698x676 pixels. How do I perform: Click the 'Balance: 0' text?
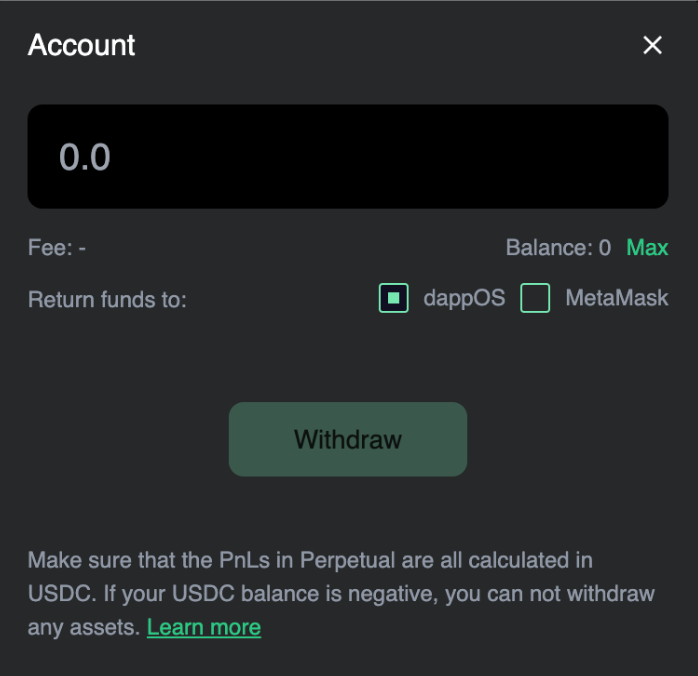tap(558, 248)
